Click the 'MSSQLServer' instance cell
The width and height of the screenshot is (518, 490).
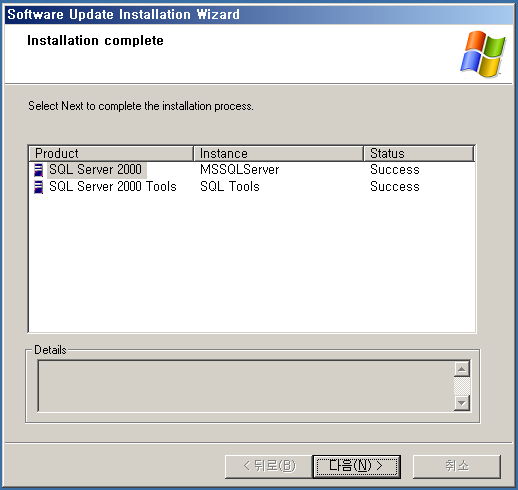point(240,170)
